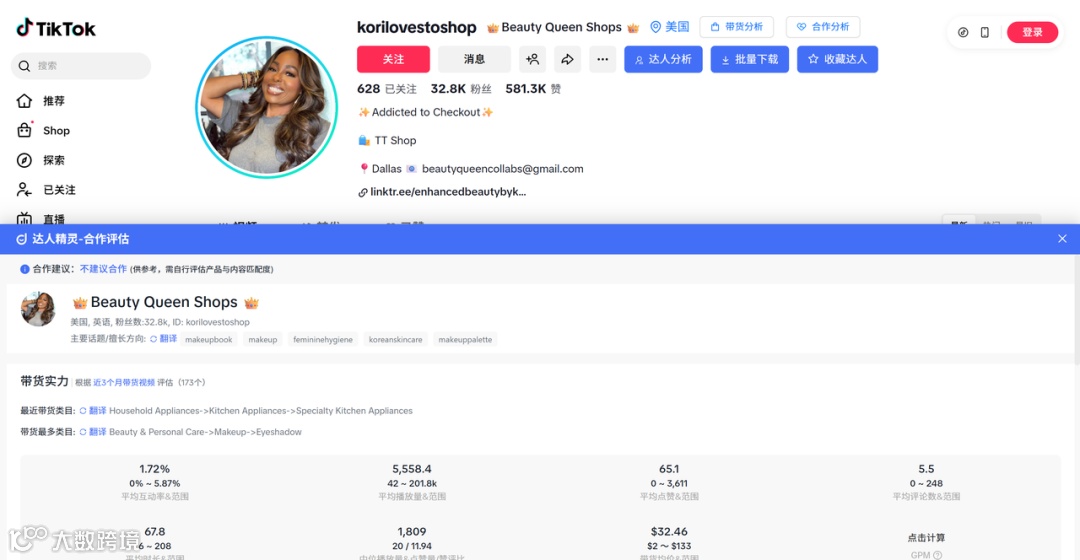Open 推荐 in the sidebar
Viewport: 1080px width, 560px height.
54,101
